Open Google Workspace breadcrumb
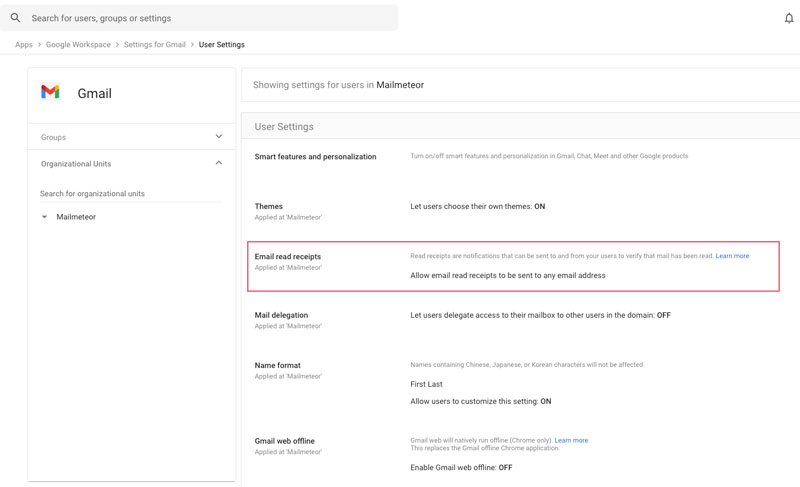 click(x=78, y=44)
